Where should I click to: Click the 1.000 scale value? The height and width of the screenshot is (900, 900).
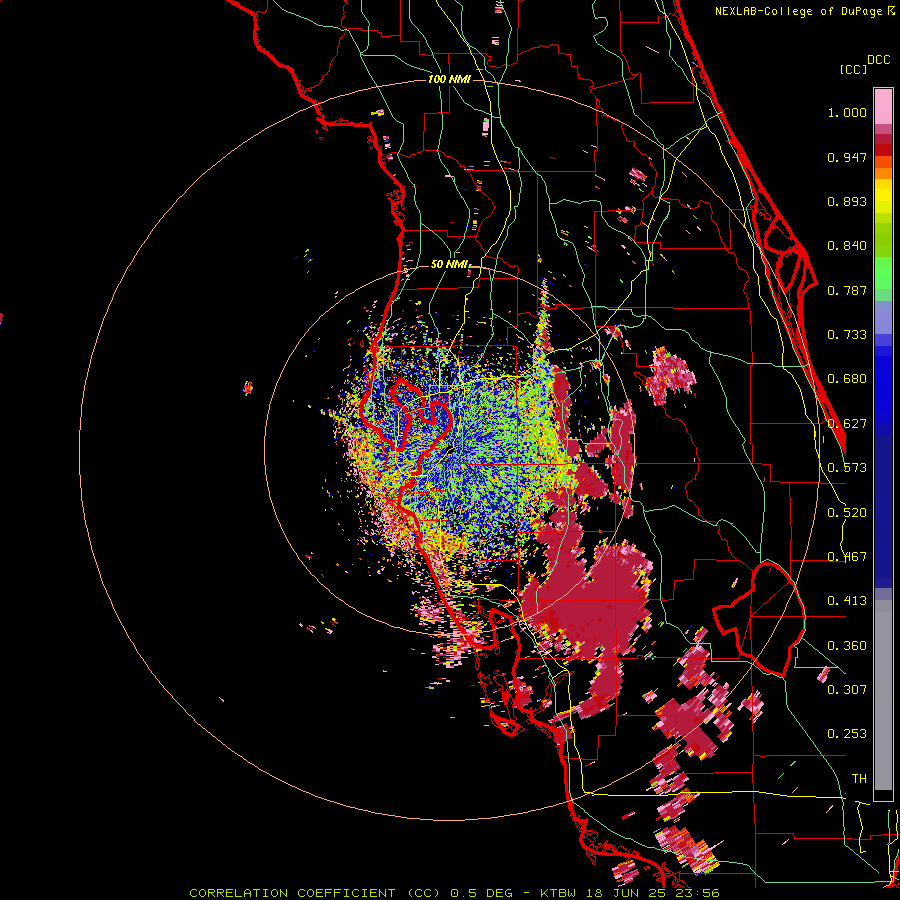[x=847, y=112]
